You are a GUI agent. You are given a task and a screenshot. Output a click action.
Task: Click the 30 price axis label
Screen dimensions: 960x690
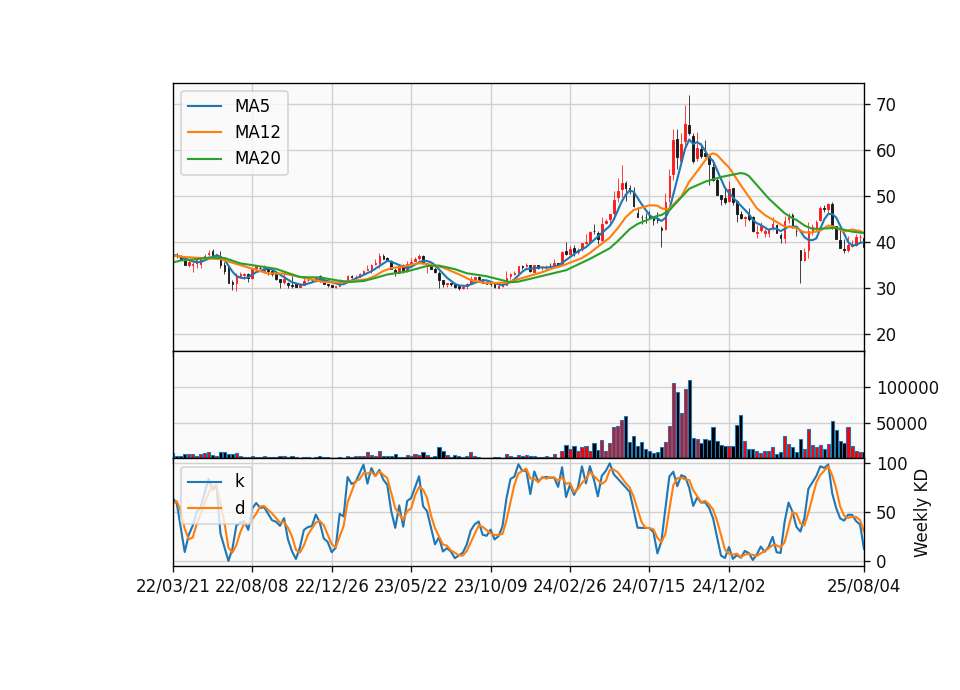coord(886,289)
